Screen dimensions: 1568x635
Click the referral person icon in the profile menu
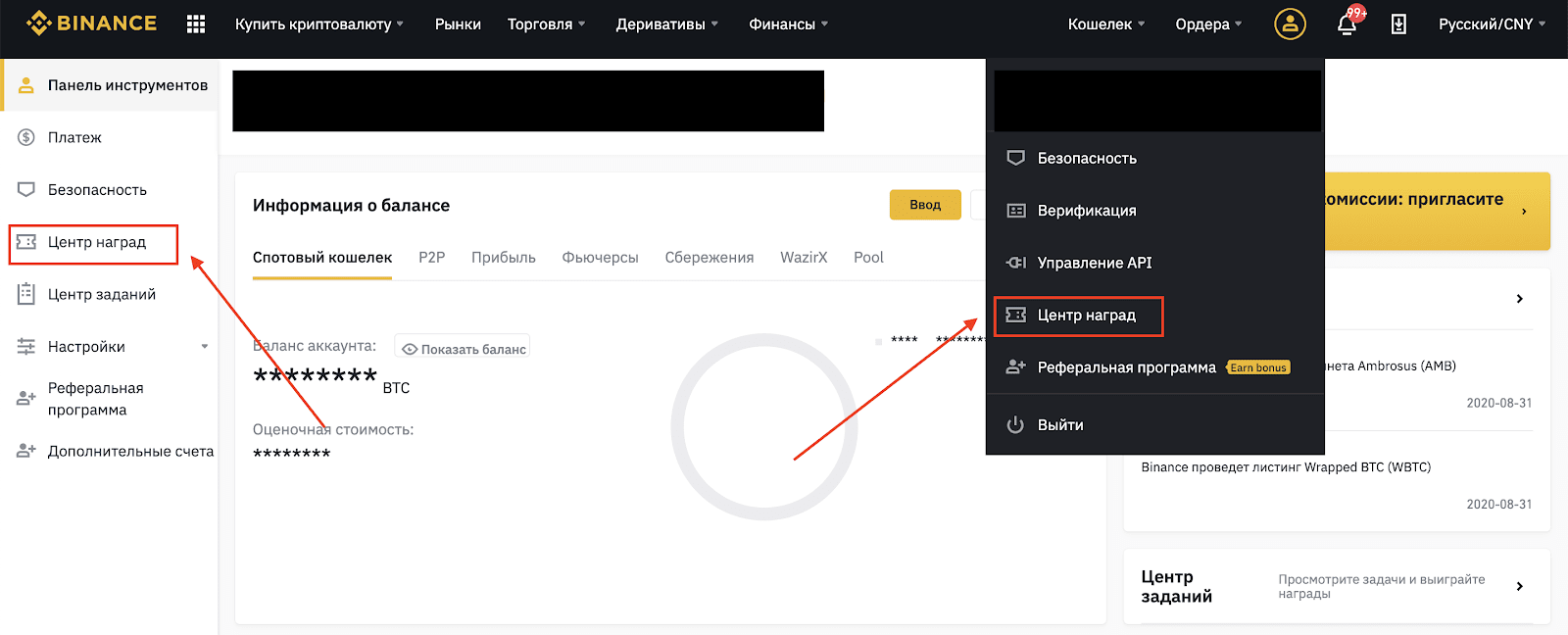pos(1016,366)
